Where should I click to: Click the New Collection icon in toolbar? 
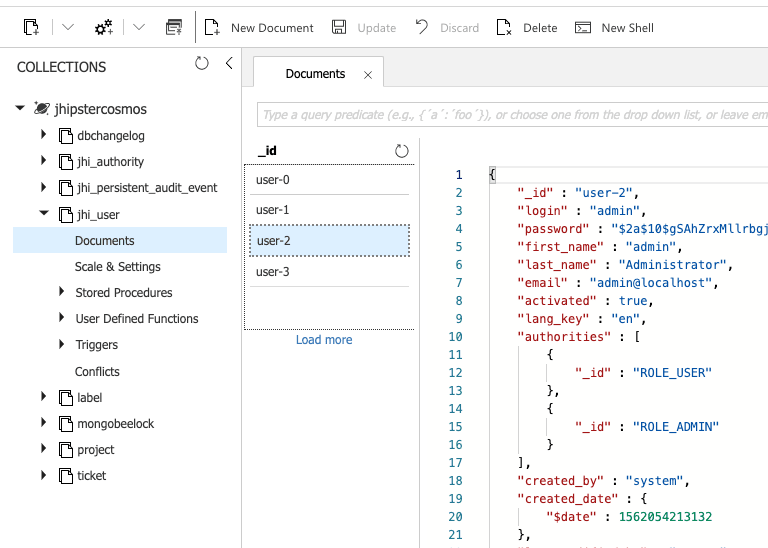click(31, 27)
